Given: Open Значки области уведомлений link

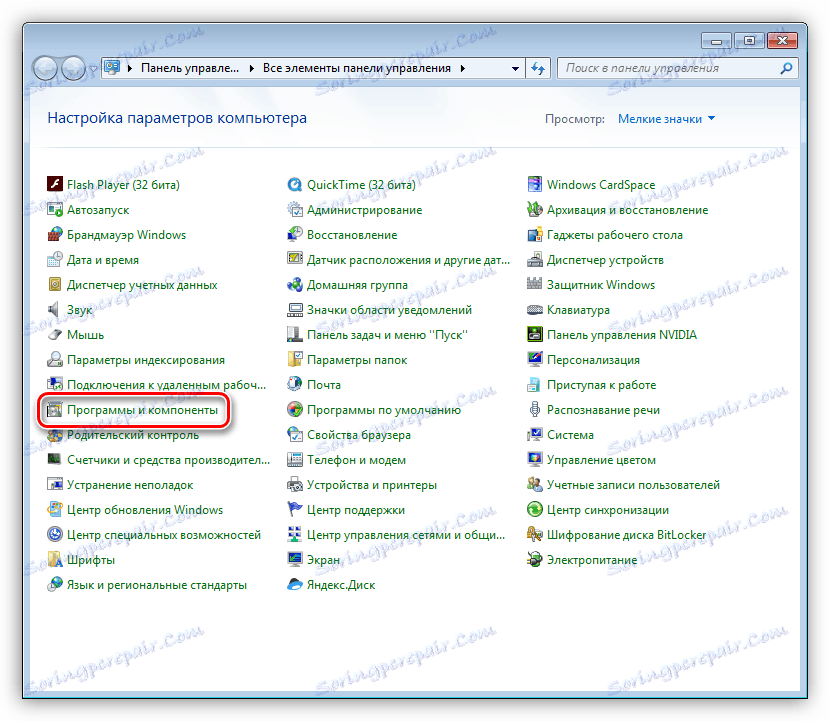Looking at the screenshot, I should coord(389,309).
